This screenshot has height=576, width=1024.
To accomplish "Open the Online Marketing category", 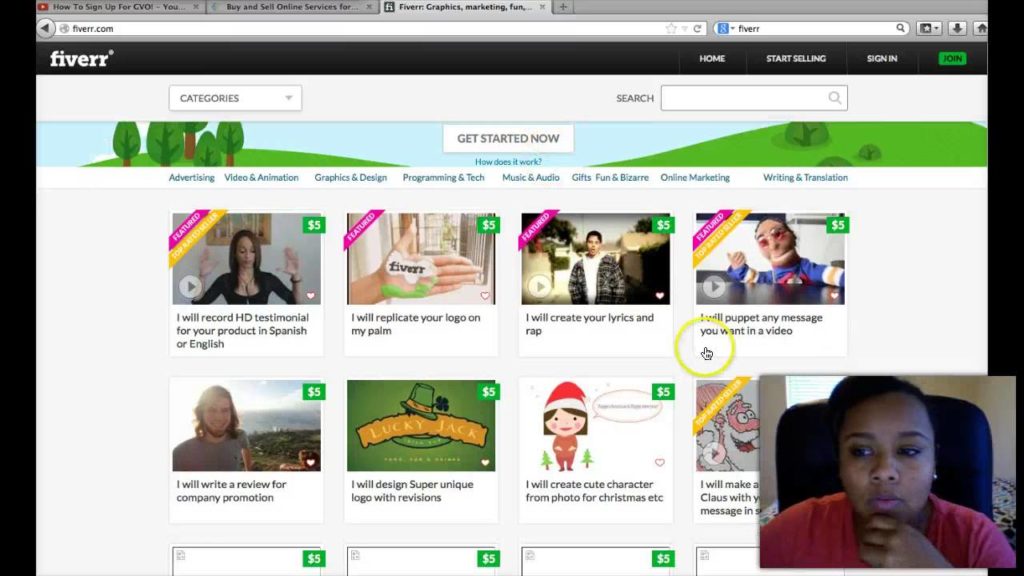I will pos(695,178).
